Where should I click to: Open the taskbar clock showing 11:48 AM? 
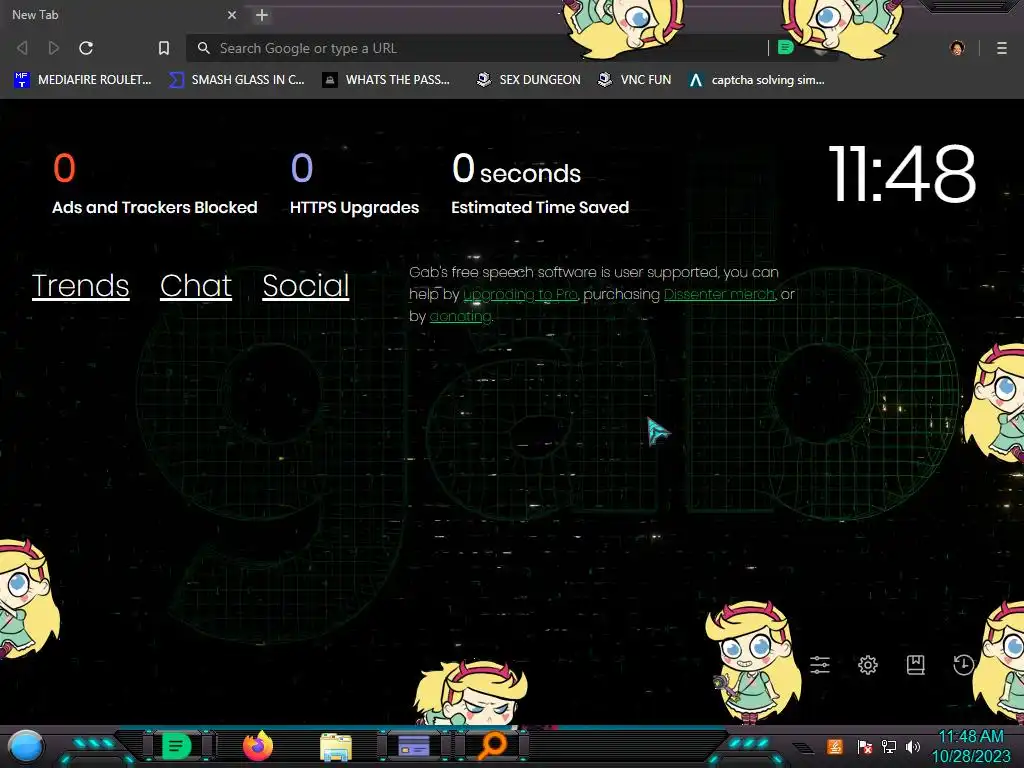(x=971, y=747)
